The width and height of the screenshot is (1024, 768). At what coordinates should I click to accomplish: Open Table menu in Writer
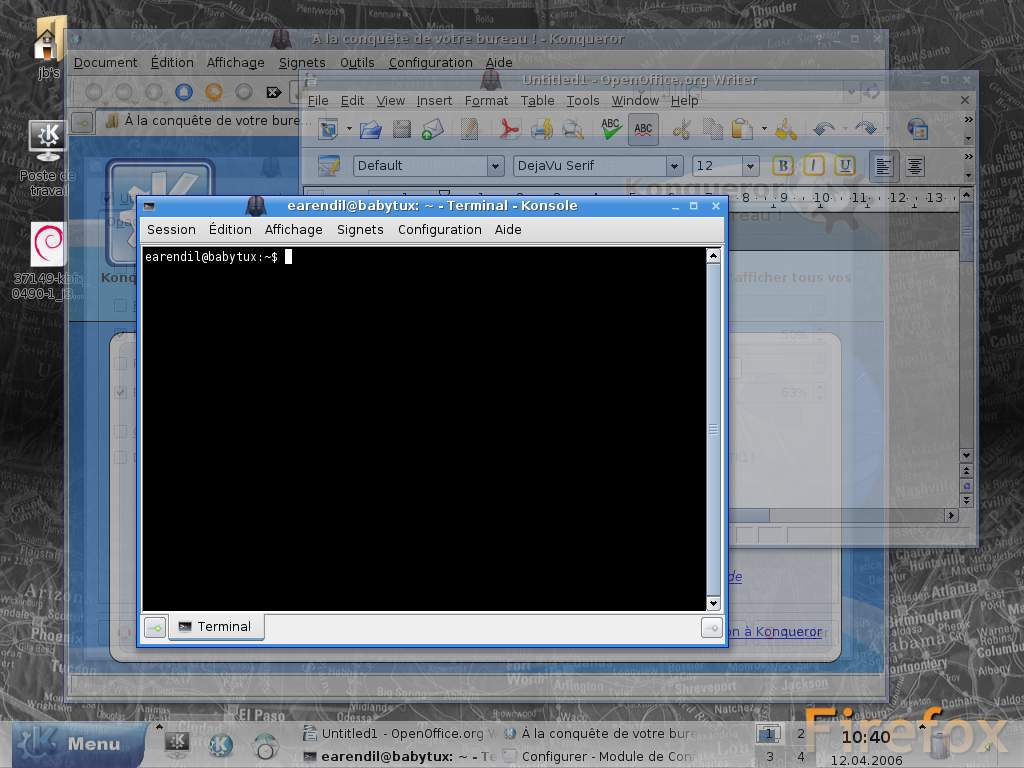537,101
